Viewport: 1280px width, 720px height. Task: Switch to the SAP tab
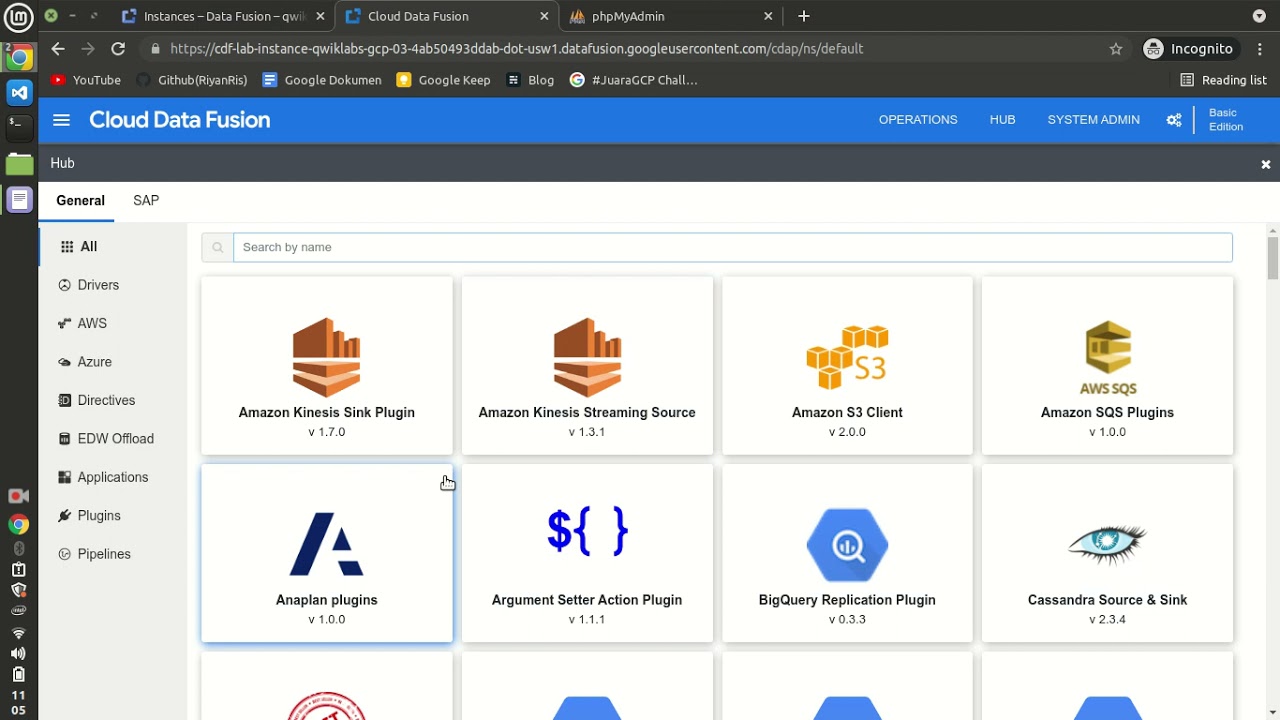[146, 201]
